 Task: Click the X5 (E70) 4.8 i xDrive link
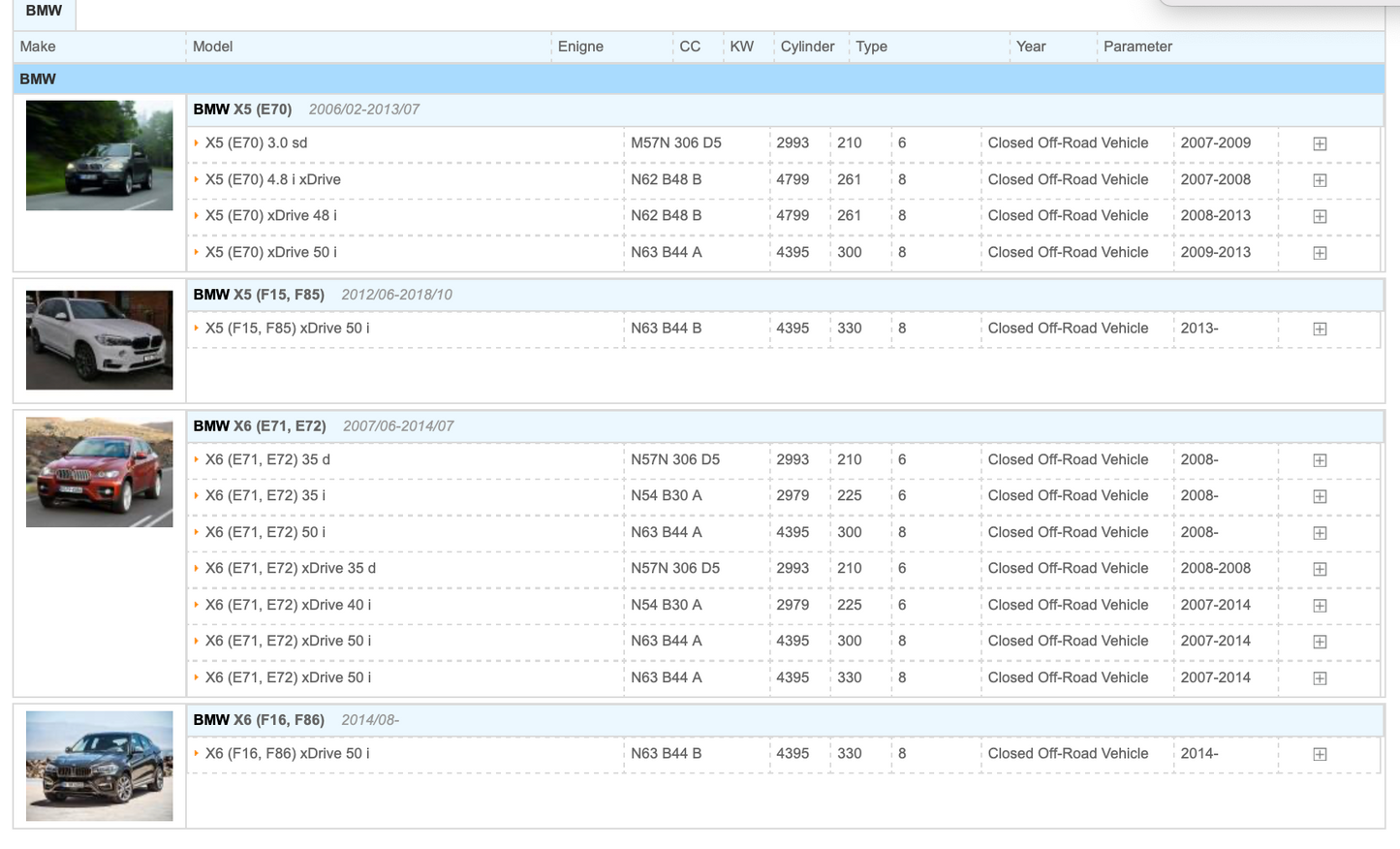(272, 179)
